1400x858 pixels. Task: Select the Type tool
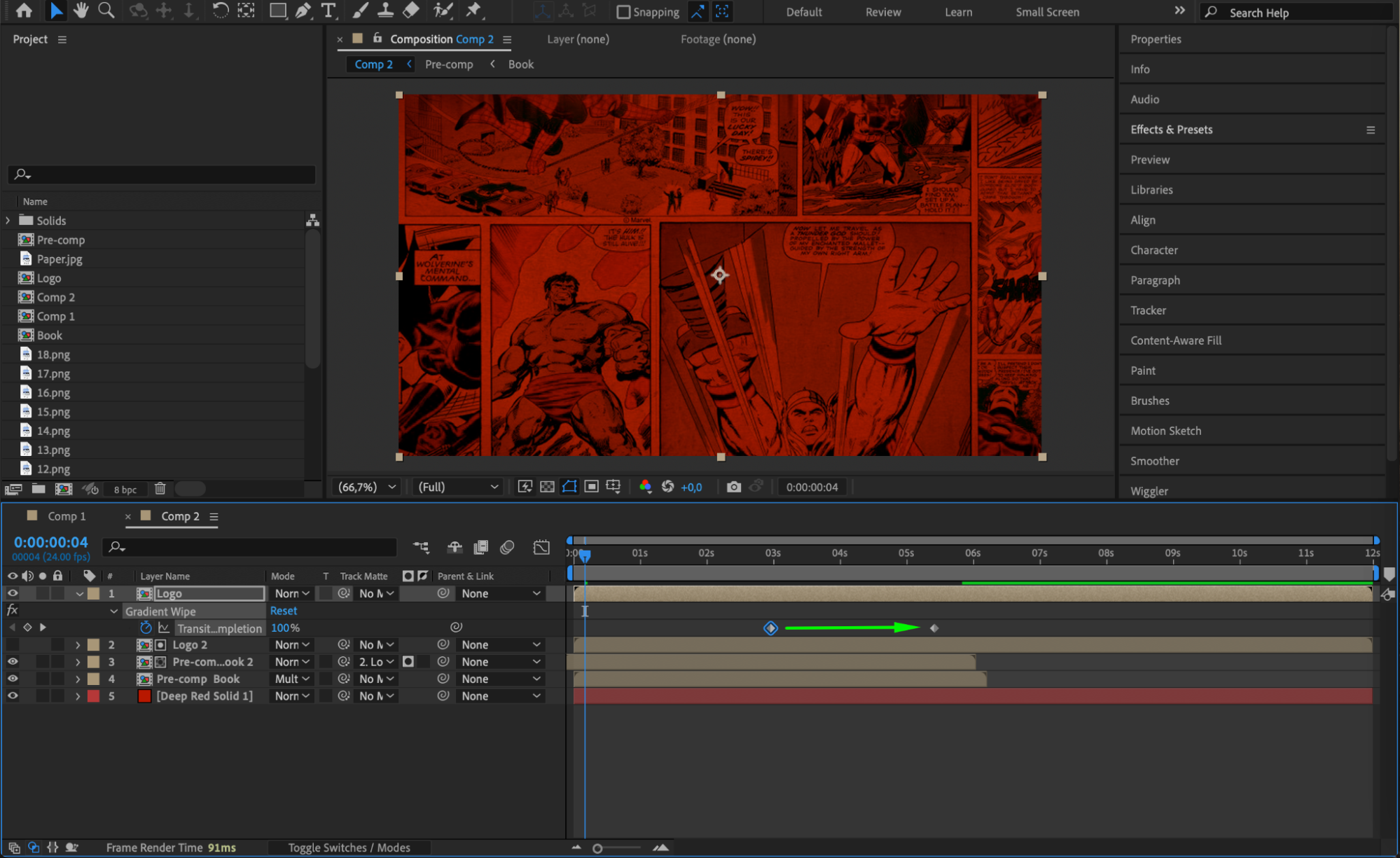tap(328, 11)
